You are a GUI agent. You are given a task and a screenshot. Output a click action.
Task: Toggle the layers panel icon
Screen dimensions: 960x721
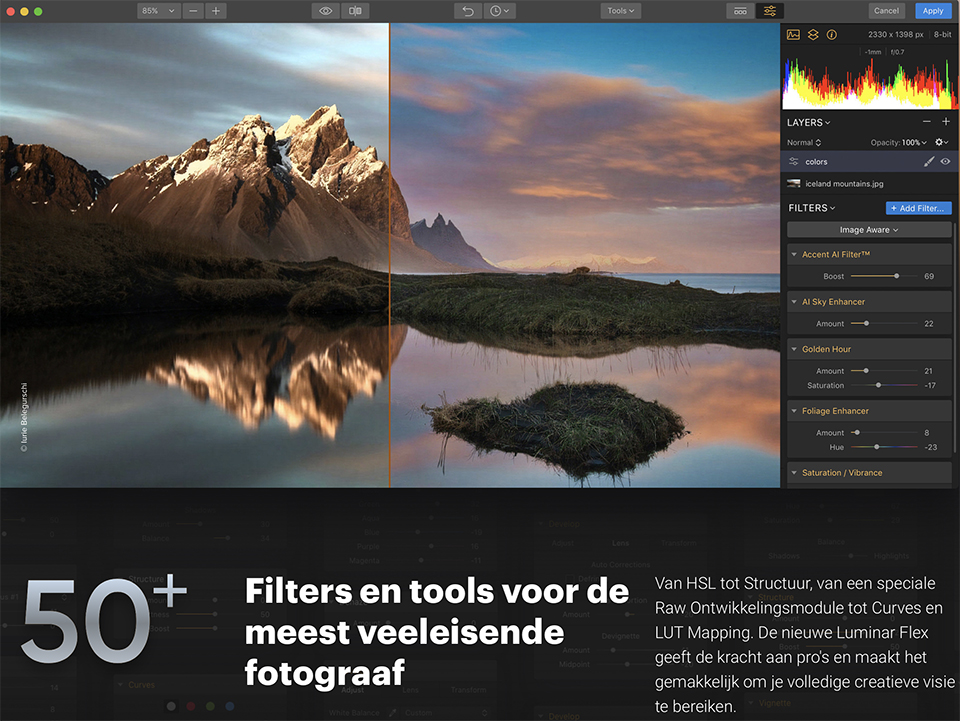[813, 35]
